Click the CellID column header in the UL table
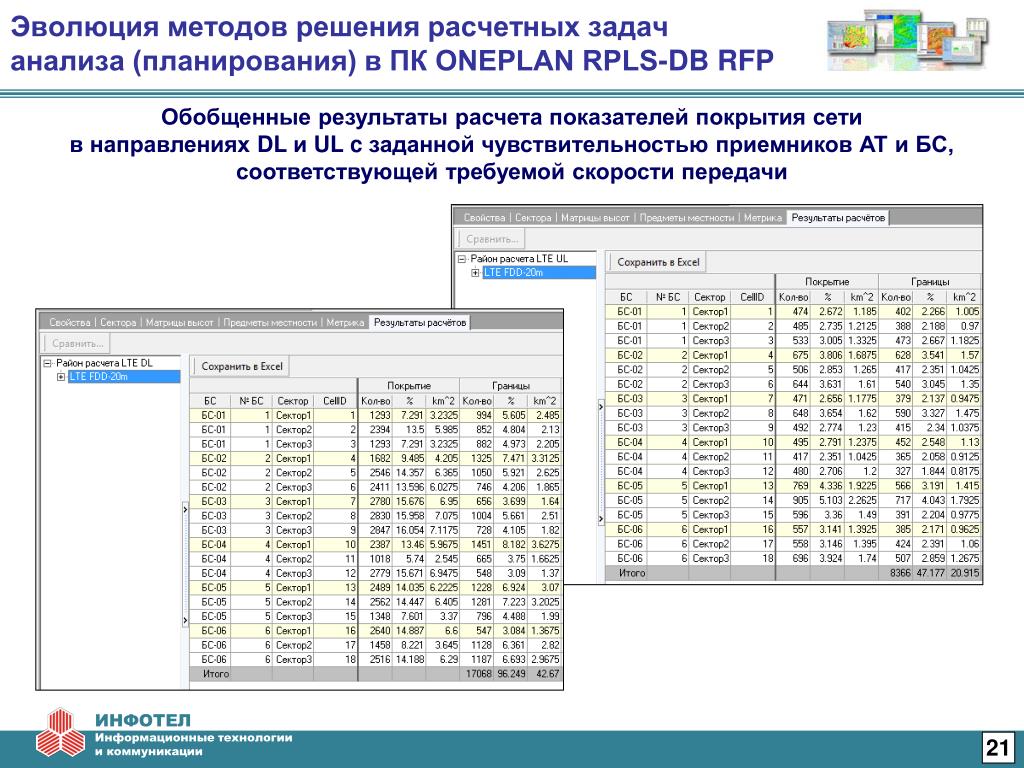The height and width of the screenshot is (768, 1024). tap(752, 297)
